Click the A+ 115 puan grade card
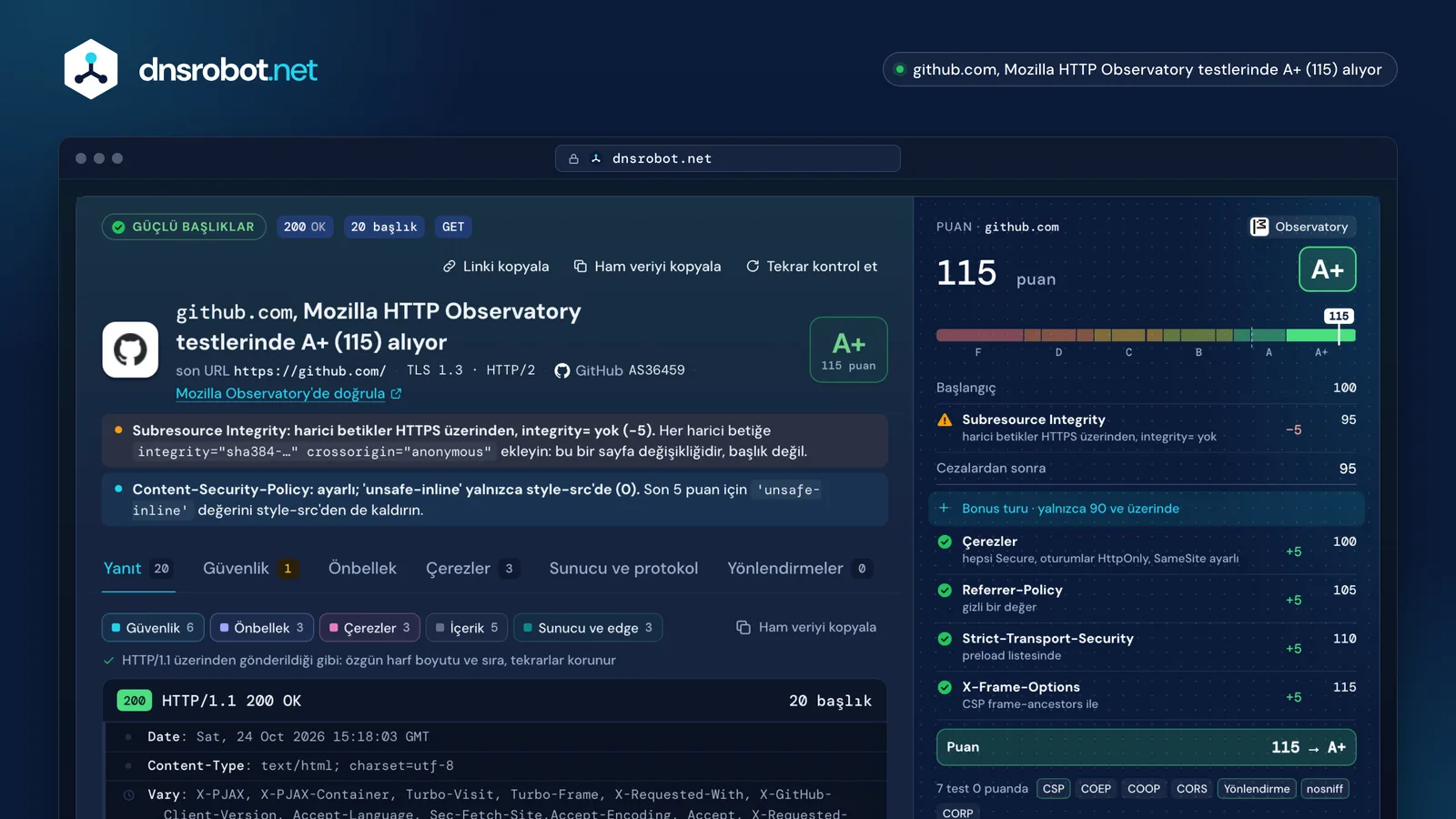1456x819 pixels. tap(848, 349)
